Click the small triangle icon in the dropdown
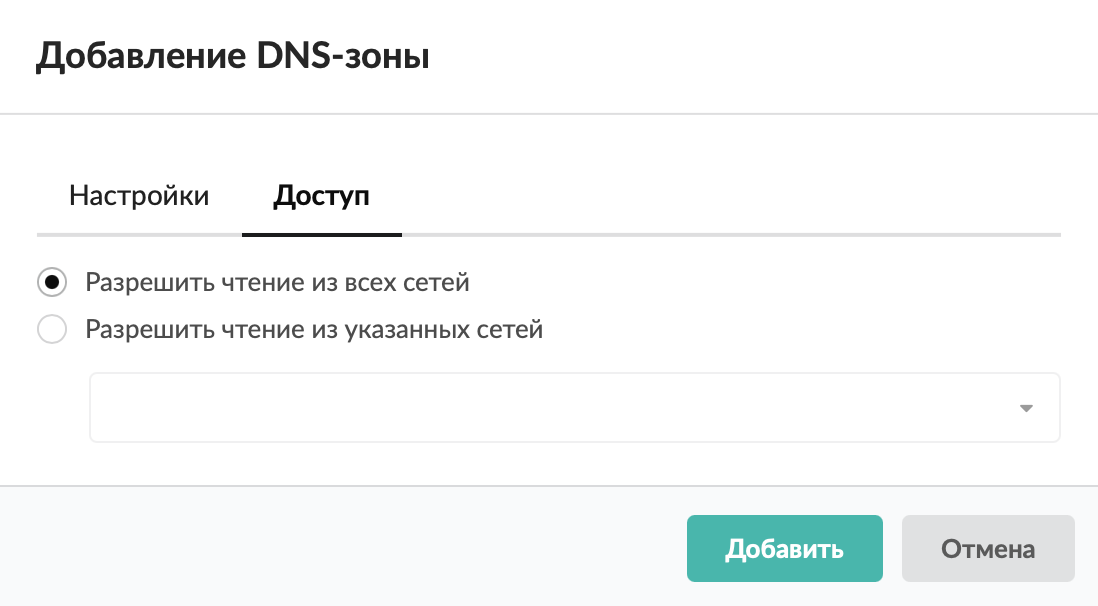 (x=1025, y=408)
